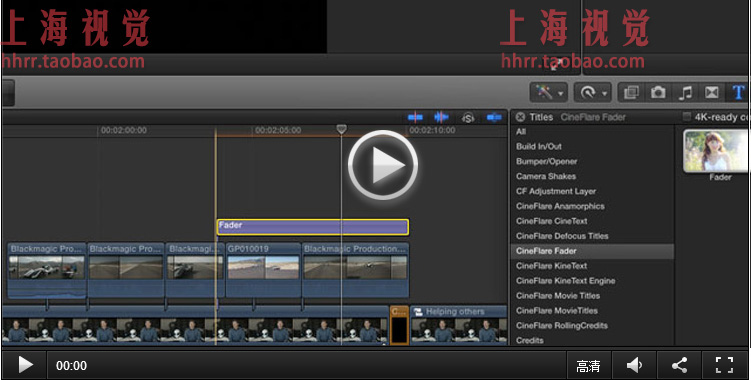Open the photos browser camera icon
Screen dimensions: 751x380
coord(658,92)
